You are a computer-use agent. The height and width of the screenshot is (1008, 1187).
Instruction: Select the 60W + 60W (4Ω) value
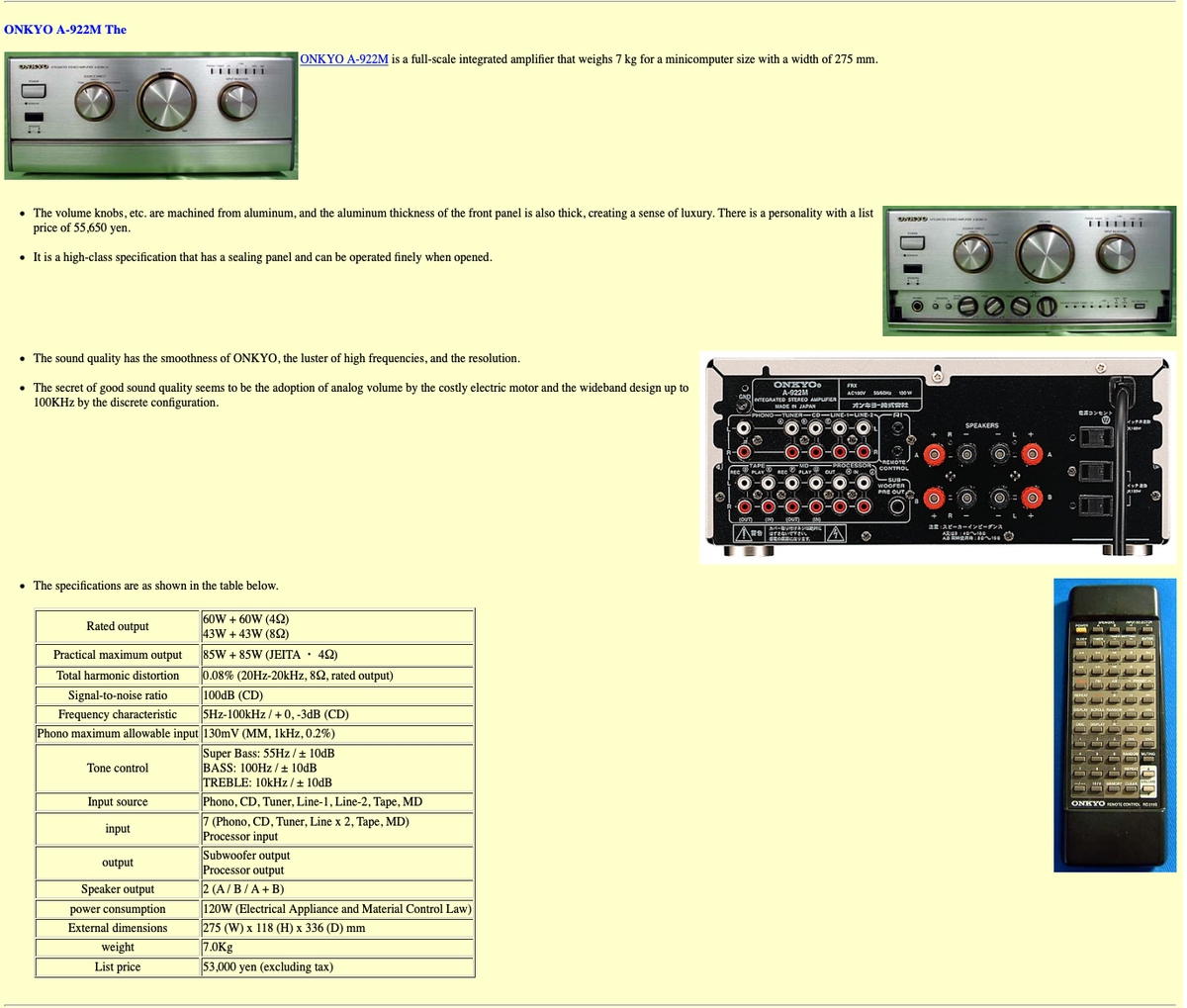245,619
